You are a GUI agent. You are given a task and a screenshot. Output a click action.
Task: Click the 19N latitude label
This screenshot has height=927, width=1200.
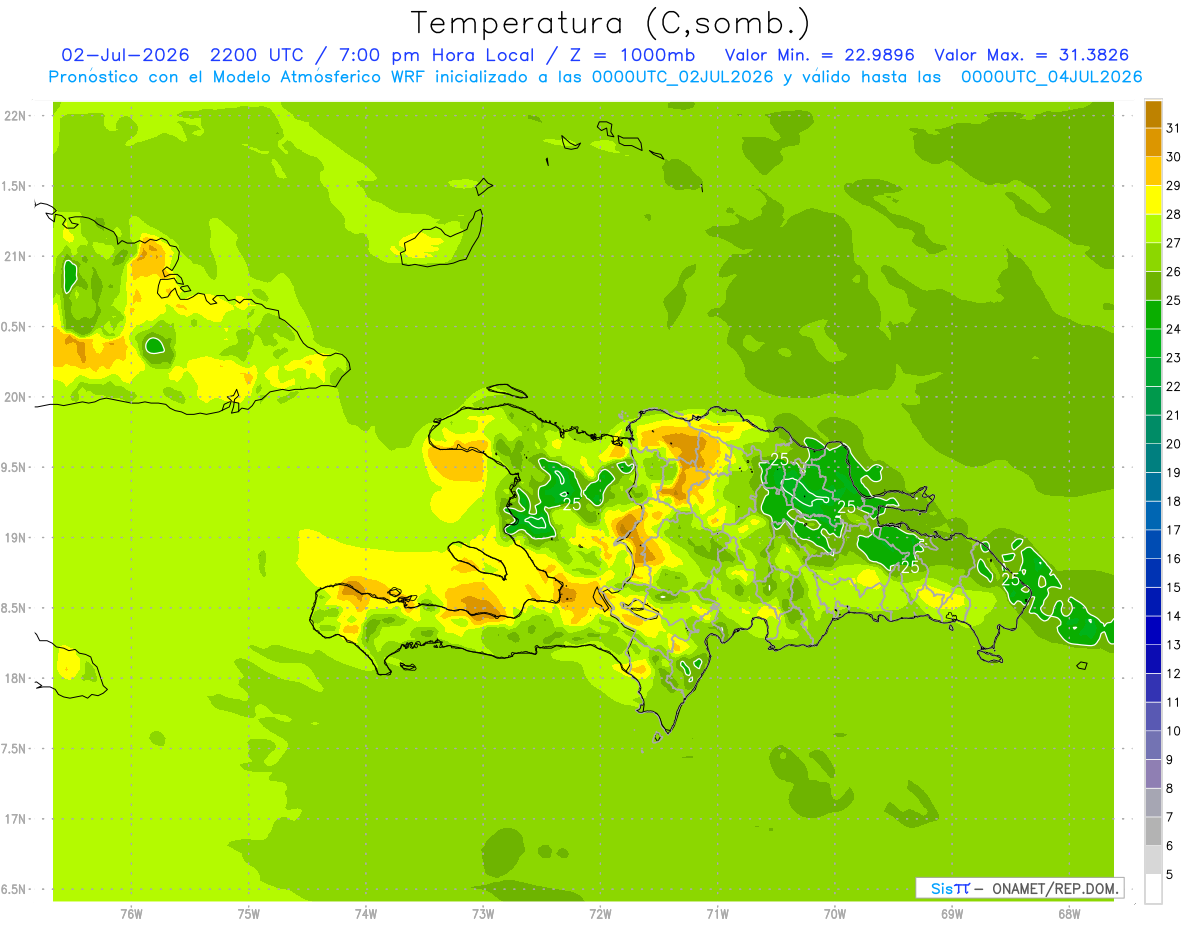coord(14,538)
